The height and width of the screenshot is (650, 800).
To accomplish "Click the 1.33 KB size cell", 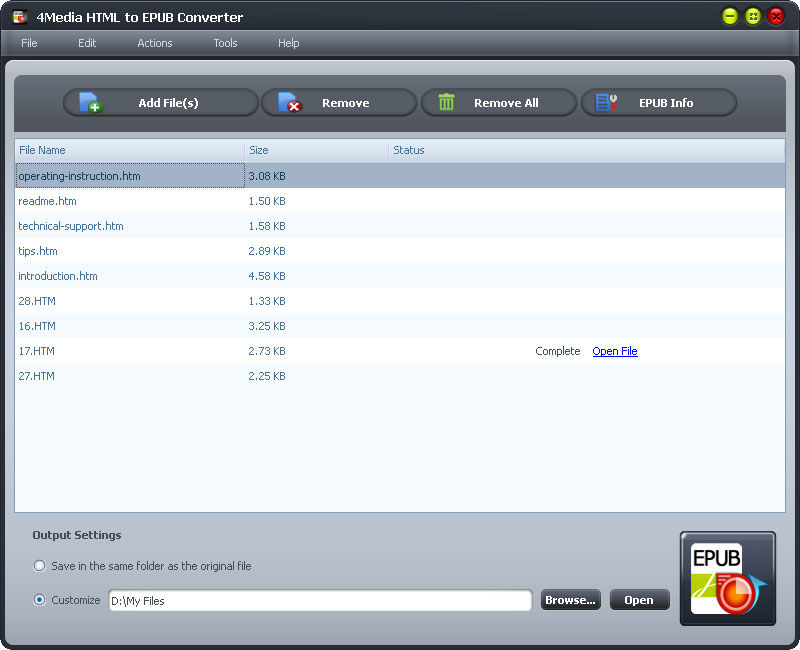I will pos(267,301).
